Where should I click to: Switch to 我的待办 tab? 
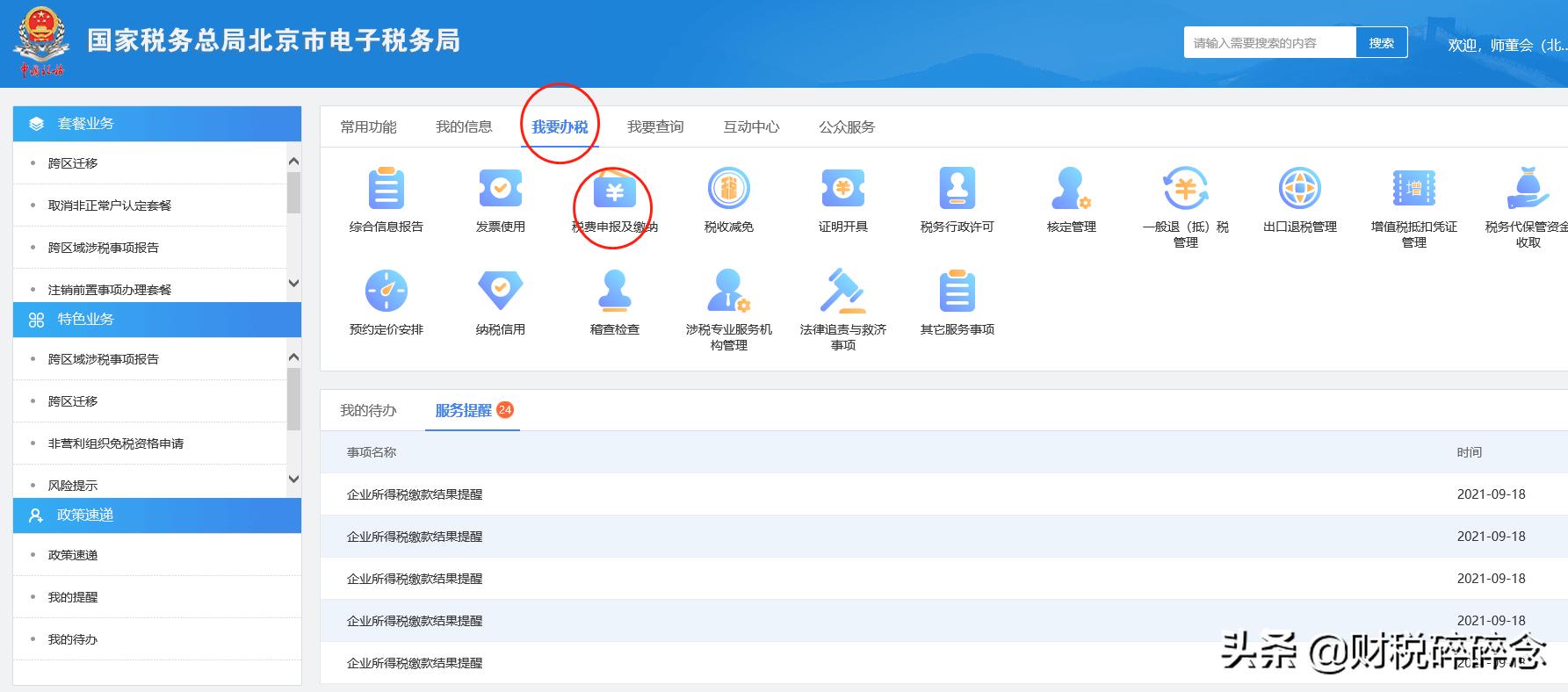coord(368,410)
